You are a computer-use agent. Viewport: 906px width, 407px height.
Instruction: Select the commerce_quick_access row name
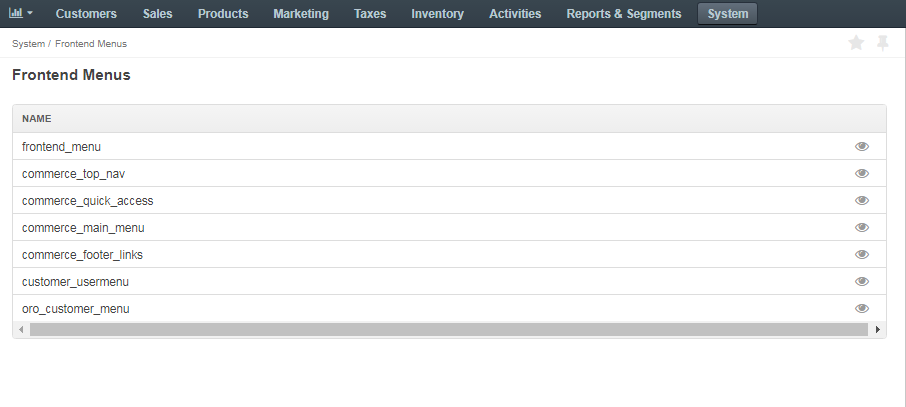click(88, 201)
